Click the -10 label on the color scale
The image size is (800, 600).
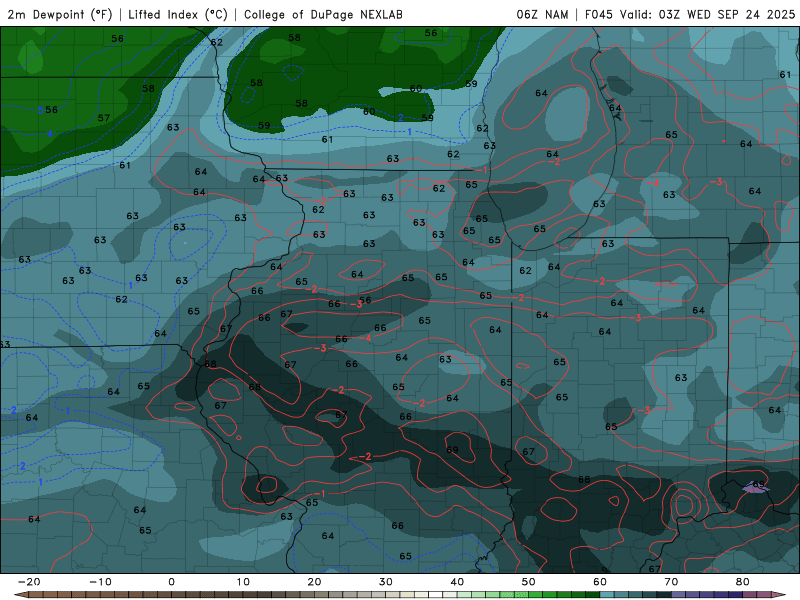click(100, 582)
